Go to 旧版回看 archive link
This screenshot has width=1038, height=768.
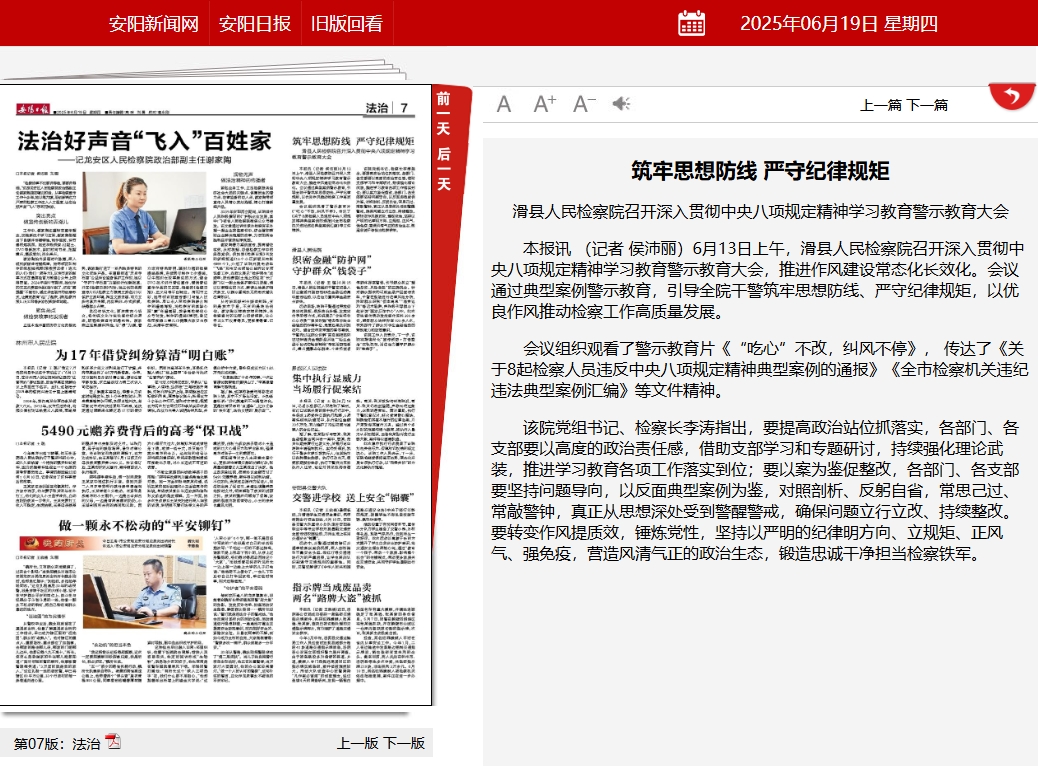(x=347, y=23)
